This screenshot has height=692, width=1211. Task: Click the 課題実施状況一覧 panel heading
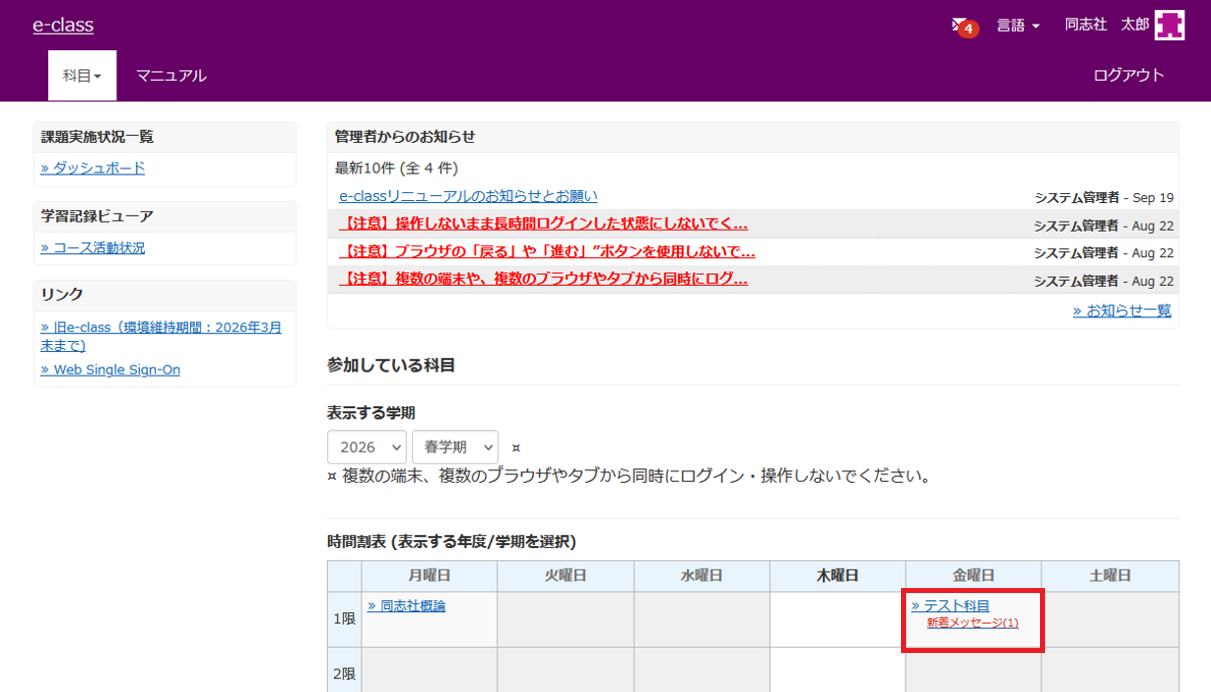97,137
